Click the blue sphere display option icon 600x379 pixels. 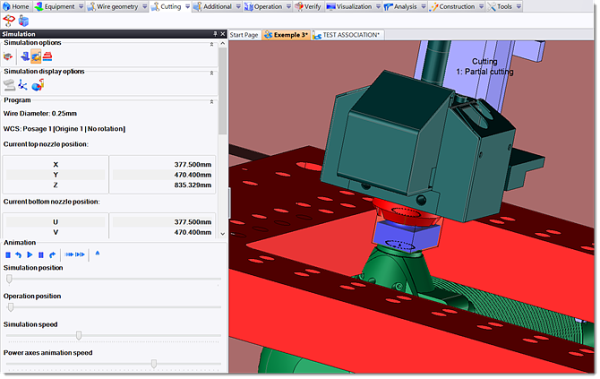point(38,85)
